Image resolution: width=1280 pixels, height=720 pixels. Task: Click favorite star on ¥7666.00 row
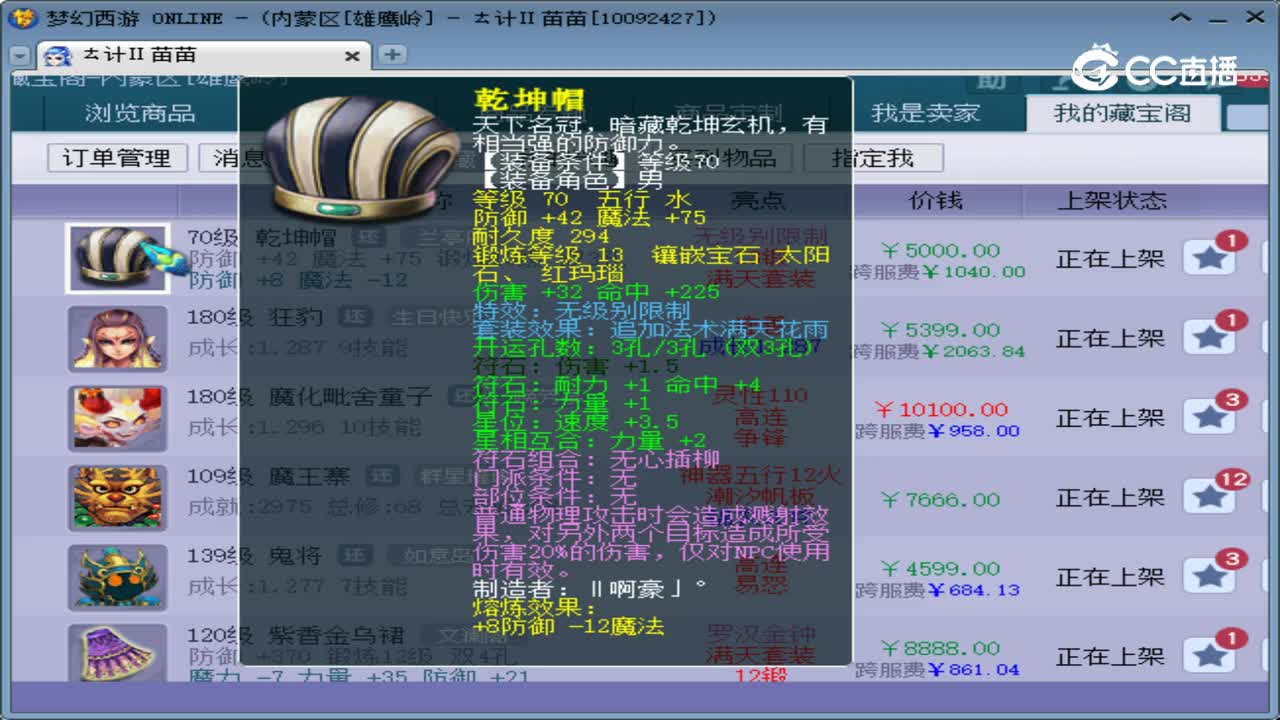tap(1209, 497)
